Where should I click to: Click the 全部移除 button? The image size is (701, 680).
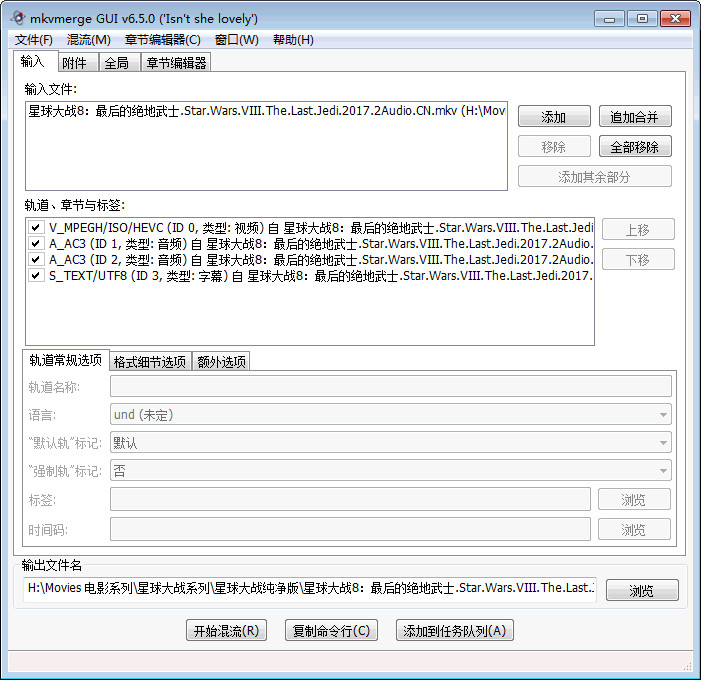tap(634, 147)
